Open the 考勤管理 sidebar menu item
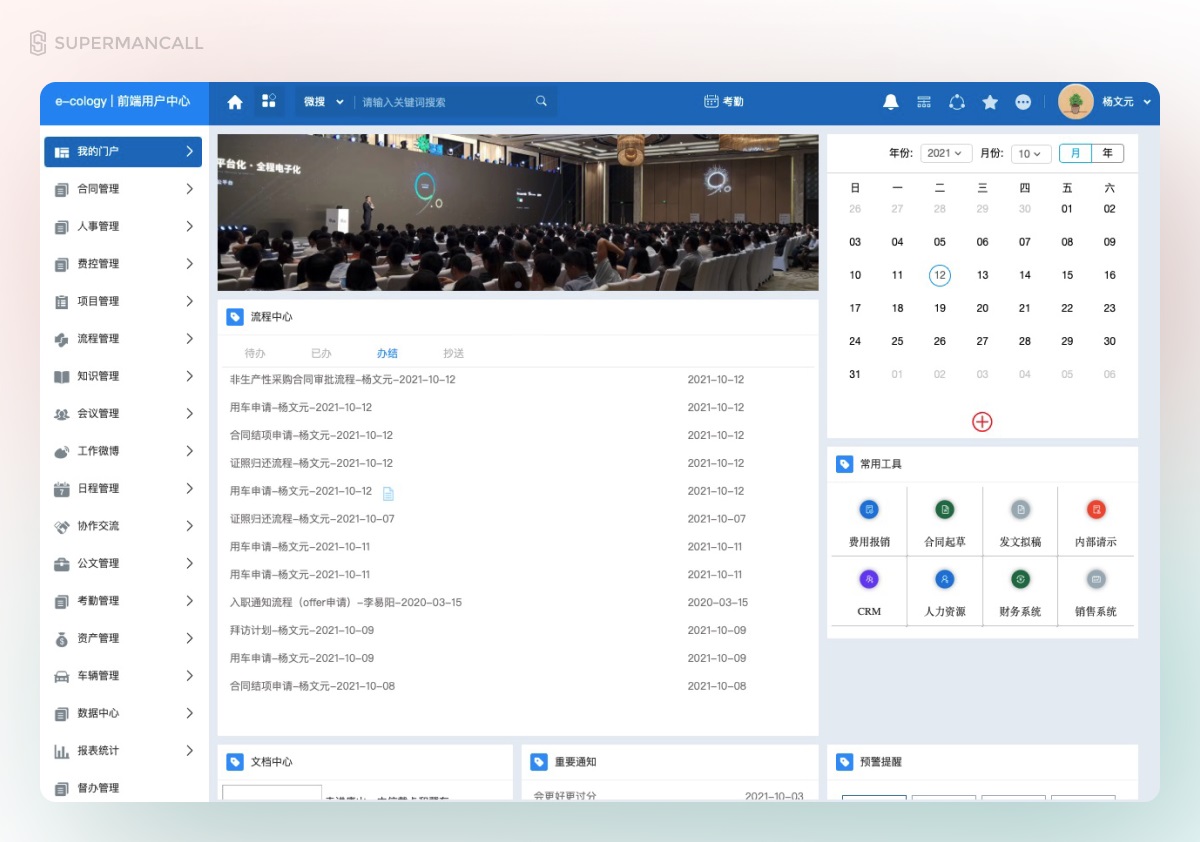This screenshot has width=1200, height=842. click(123, 601)
